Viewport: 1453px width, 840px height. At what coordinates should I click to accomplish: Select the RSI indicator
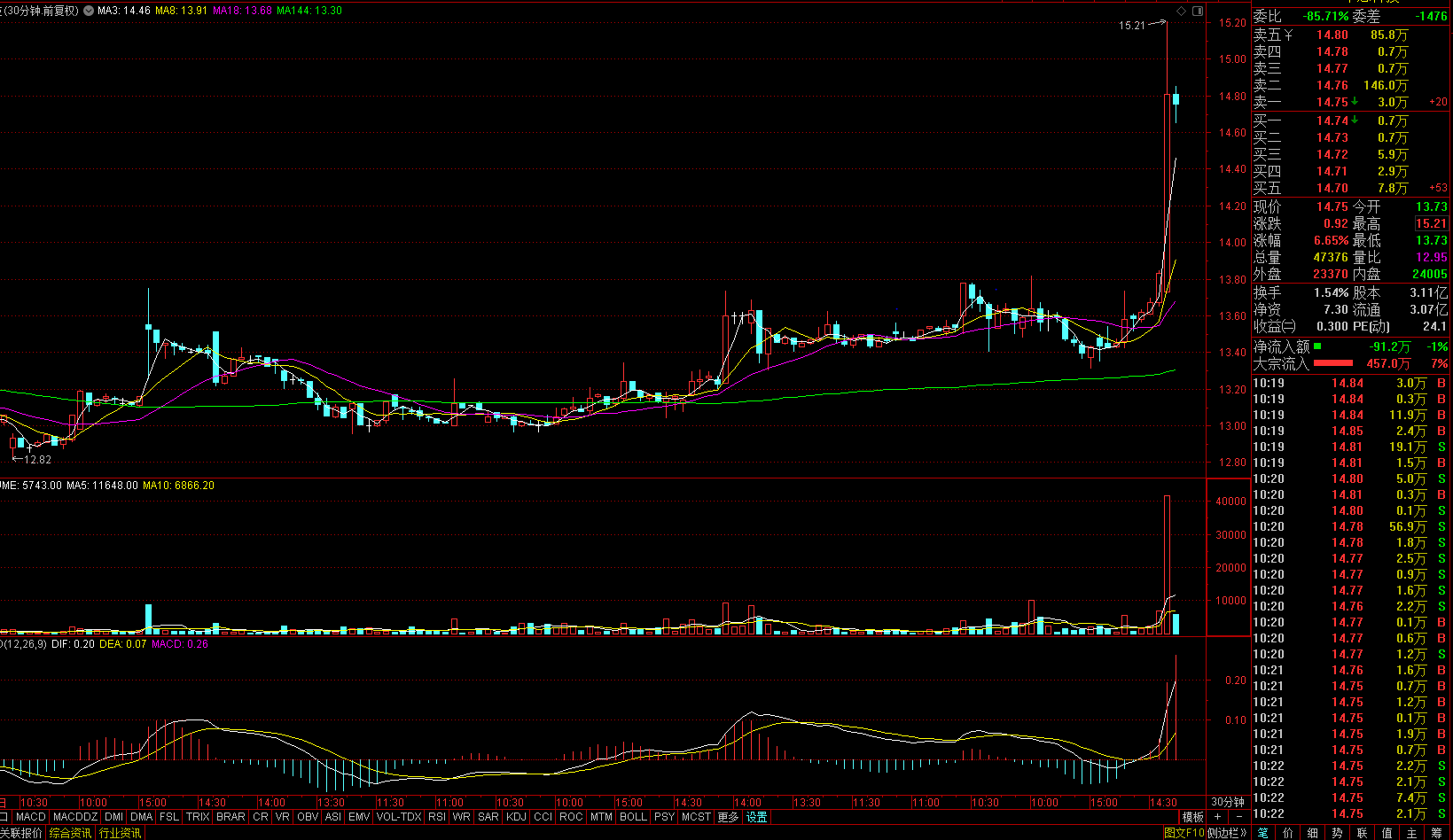[437, 817]
